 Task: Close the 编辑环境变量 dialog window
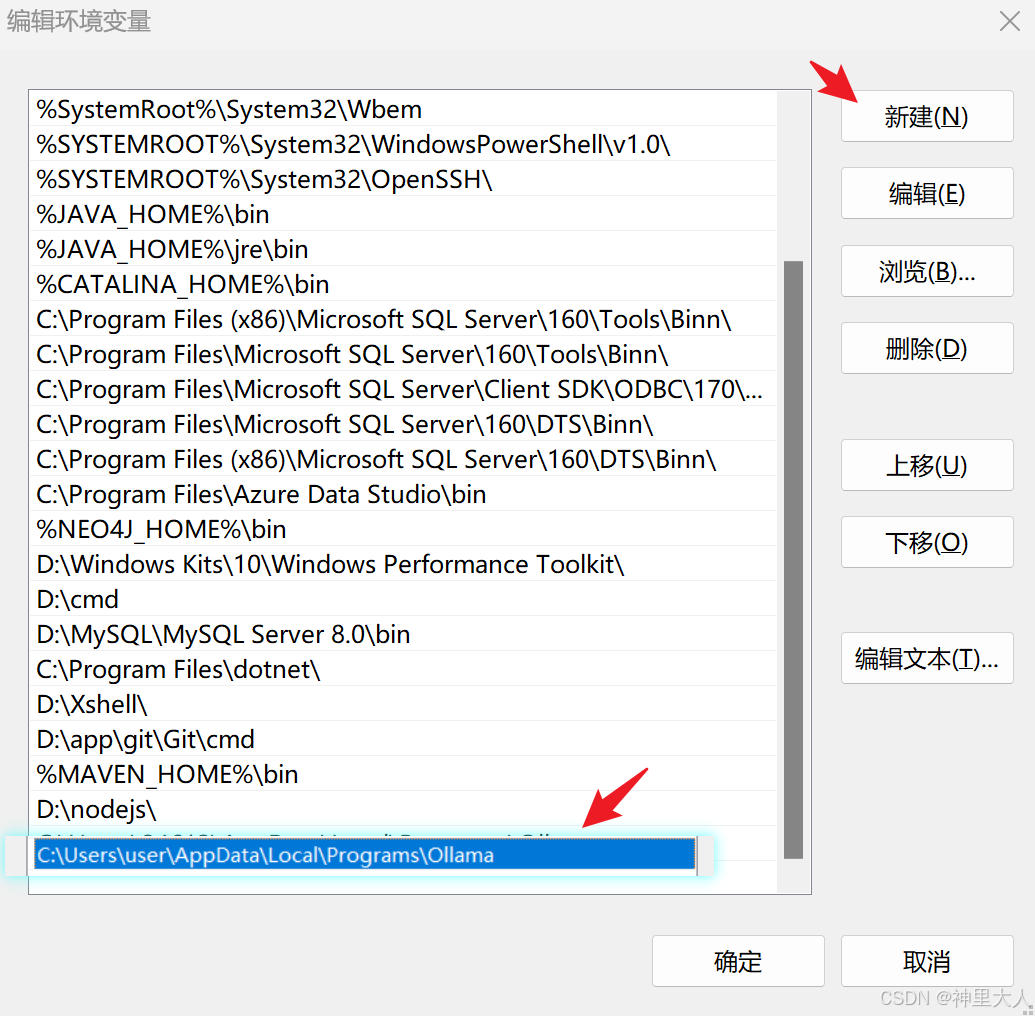tap(1009, 21)
